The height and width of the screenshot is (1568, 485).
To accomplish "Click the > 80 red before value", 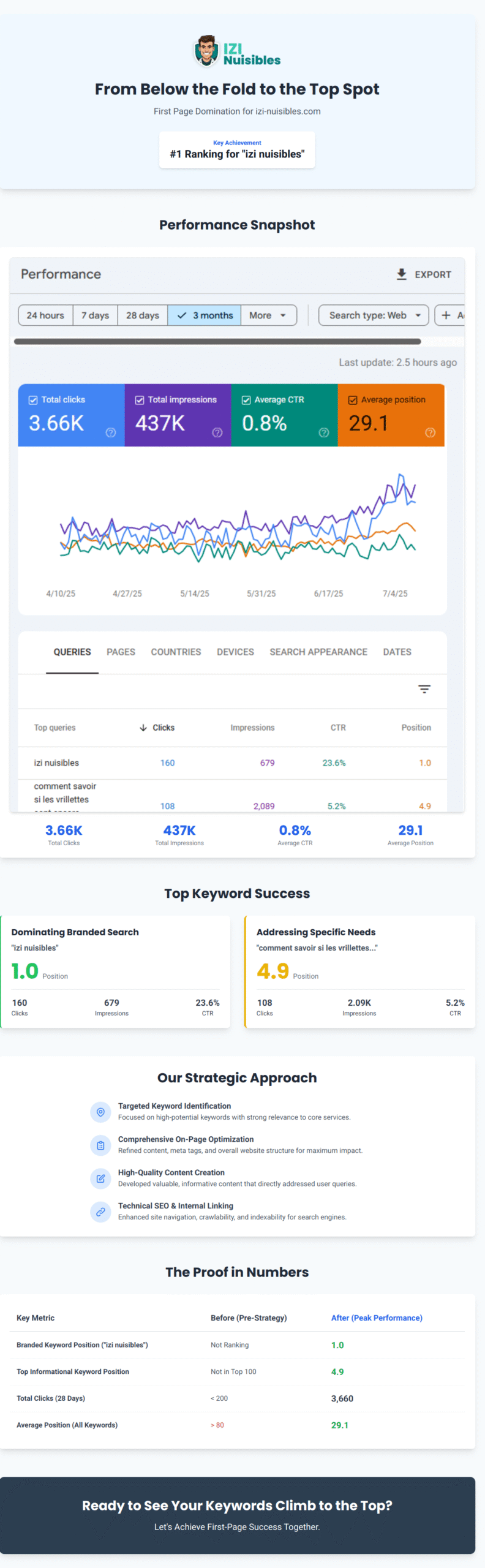I will [217, 1425].
